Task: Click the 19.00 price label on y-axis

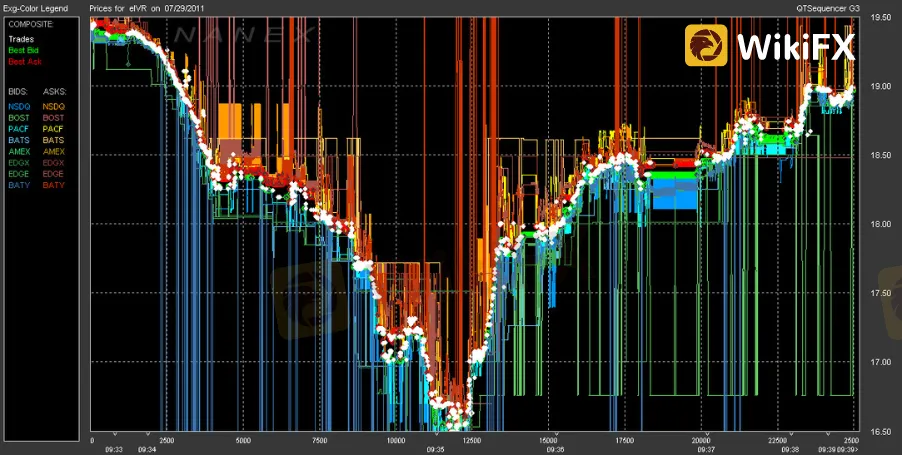Action: coord(880,86)
